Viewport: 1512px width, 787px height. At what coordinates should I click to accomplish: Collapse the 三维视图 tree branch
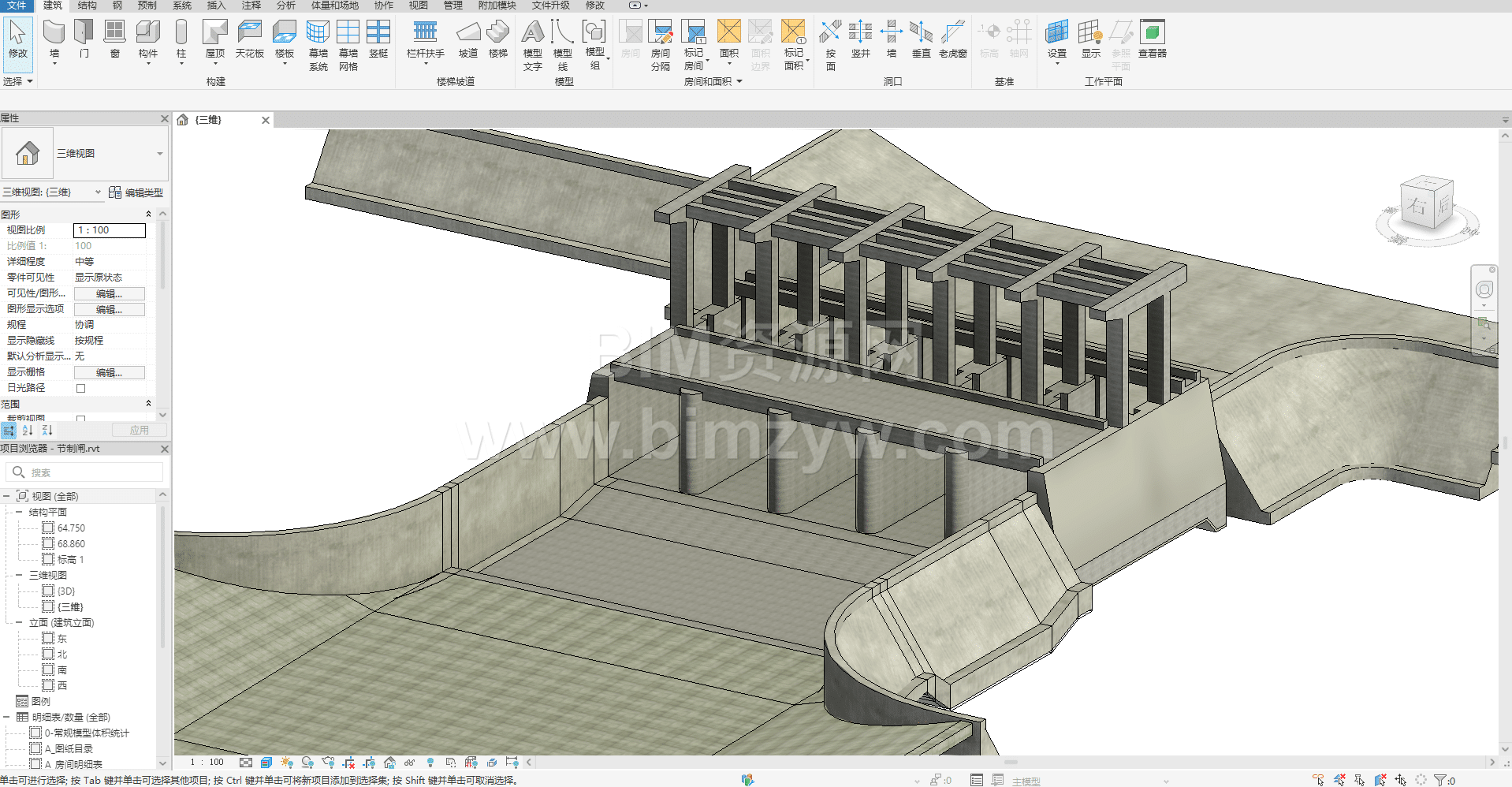click(x=19, y=575)
